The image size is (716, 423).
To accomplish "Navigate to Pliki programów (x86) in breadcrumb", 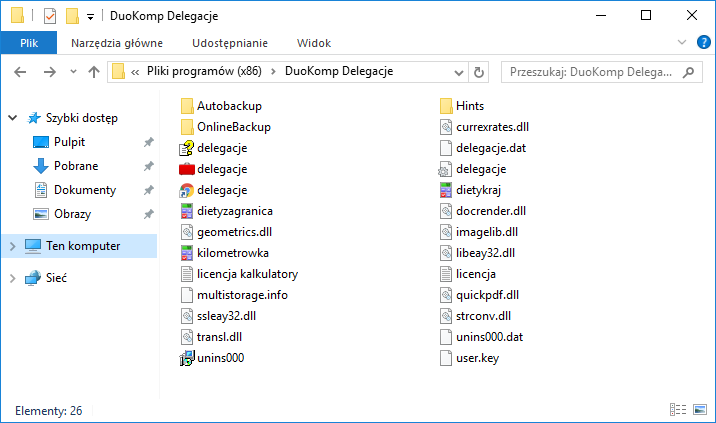I will [x=204, y=71].
